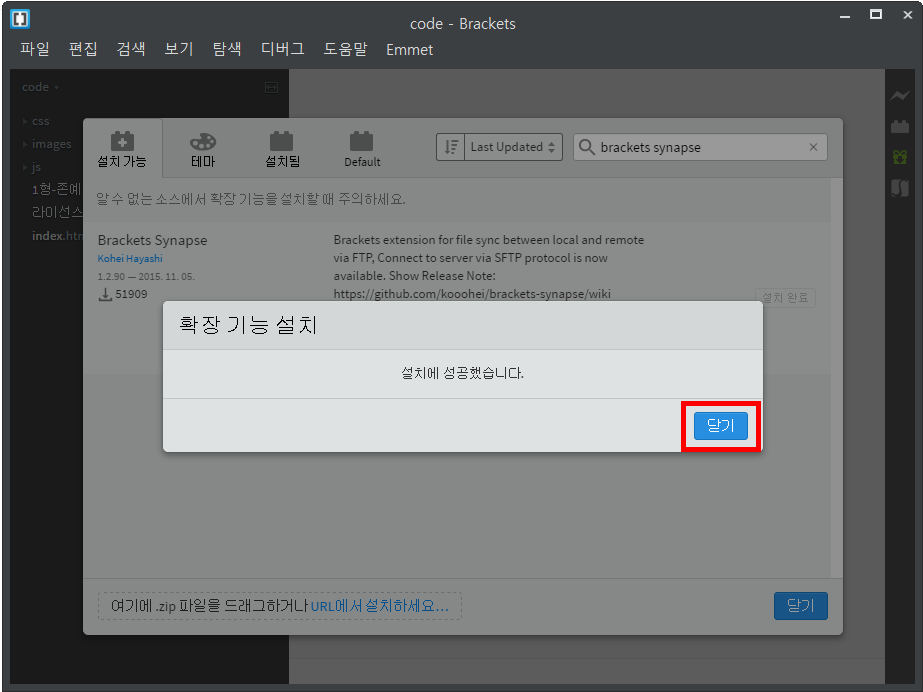The image size is (923, 692).
Task: Select the 1형-존예 file in sidebar
Action: coord(57,189)
